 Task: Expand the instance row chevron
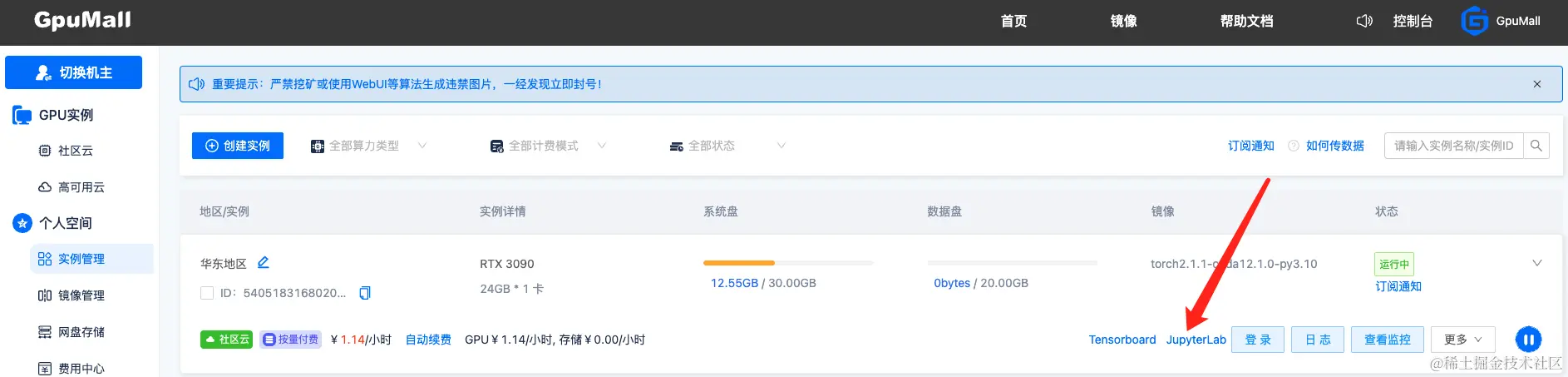[1536, 263]
